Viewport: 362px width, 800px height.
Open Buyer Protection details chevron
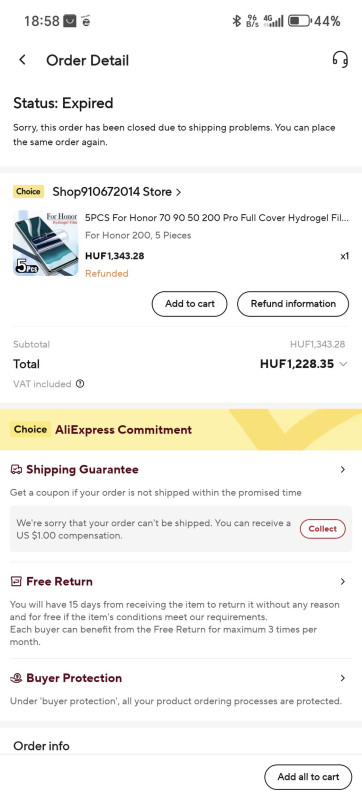[343, 678]
